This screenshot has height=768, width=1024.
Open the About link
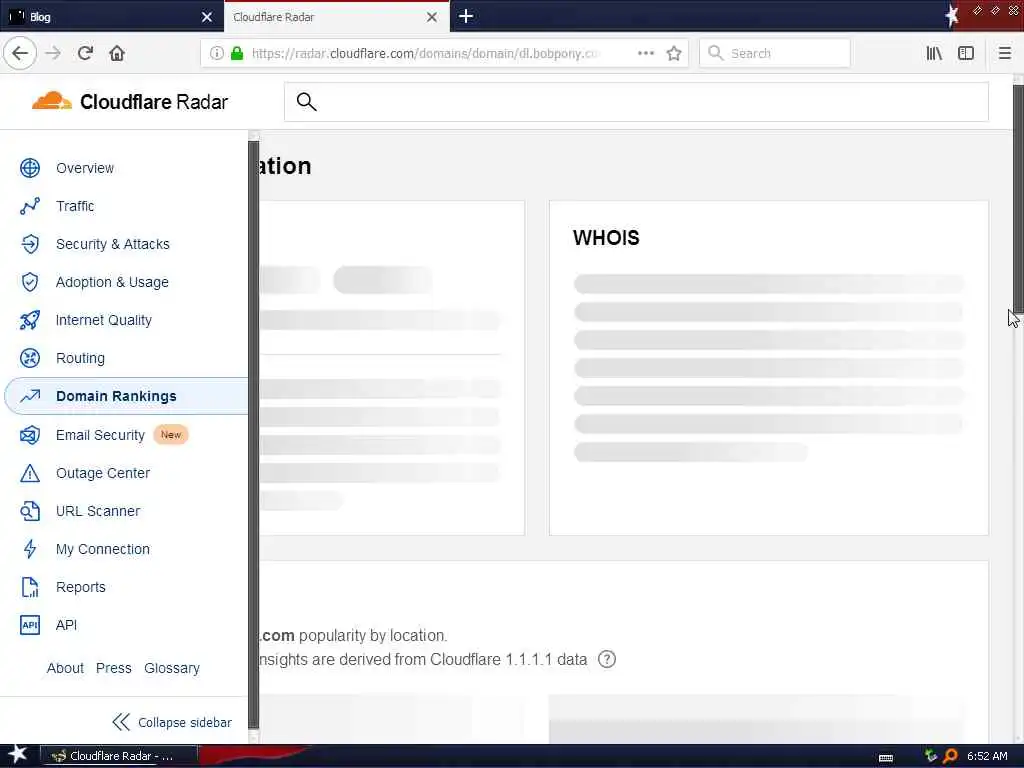point(65,668)
